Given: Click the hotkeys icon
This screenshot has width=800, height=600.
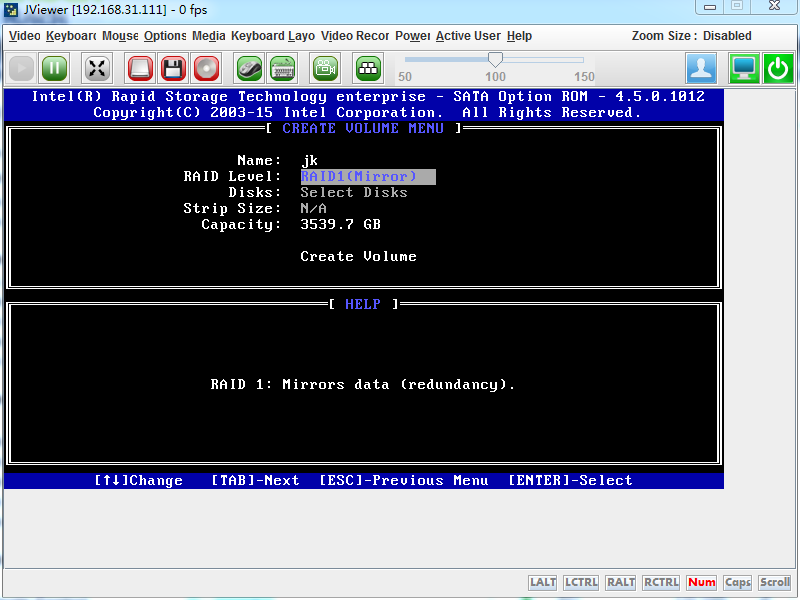Looking at the screenshot, I should [368, 68].
